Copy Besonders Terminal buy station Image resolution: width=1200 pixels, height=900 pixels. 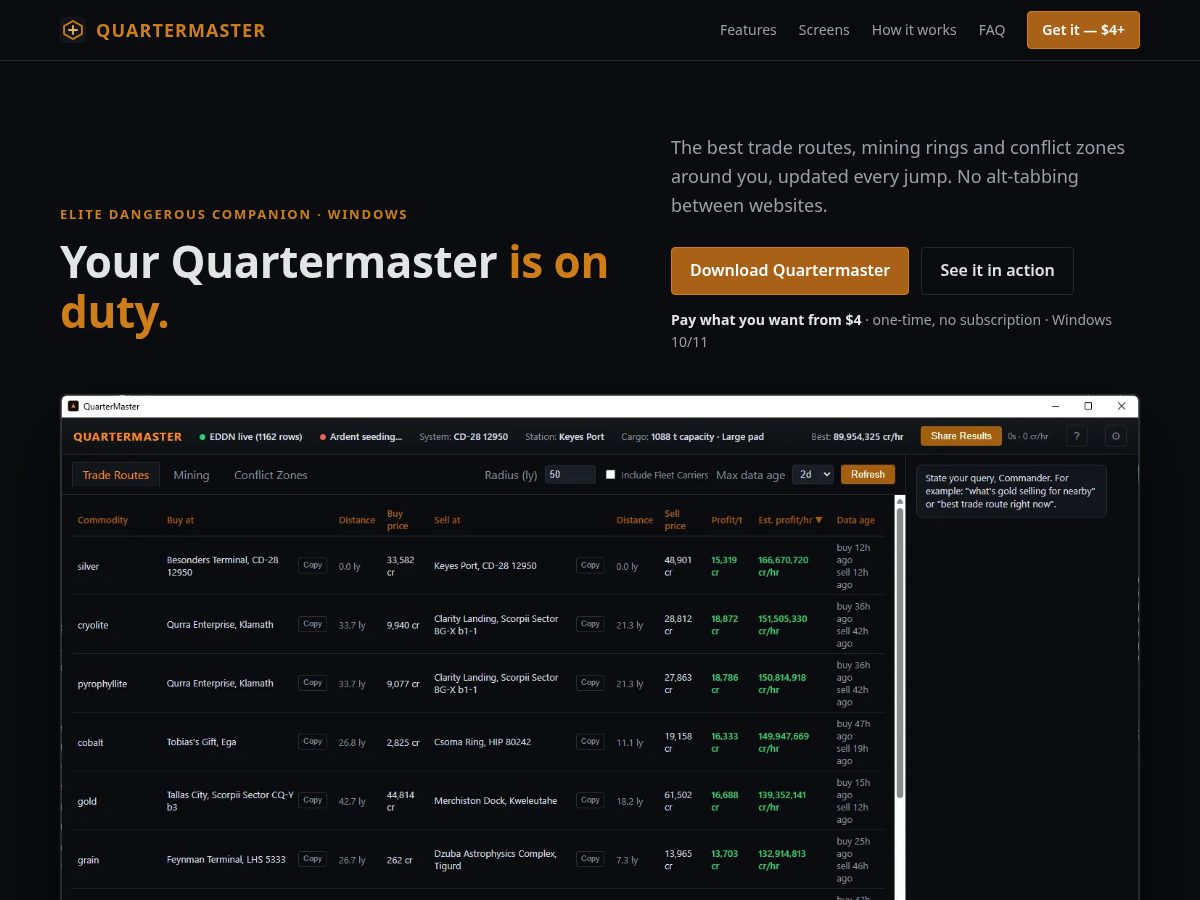[x=313, y=566]
